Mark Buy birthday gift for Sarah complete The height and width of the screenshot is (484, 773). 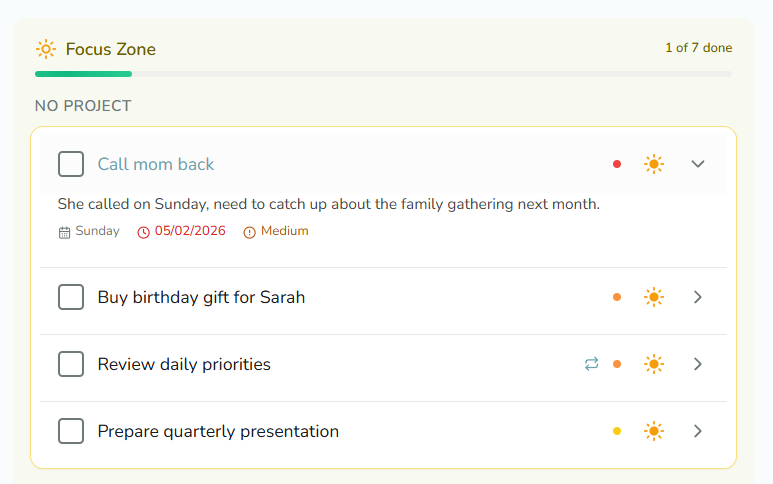click(x=71, y=297)
